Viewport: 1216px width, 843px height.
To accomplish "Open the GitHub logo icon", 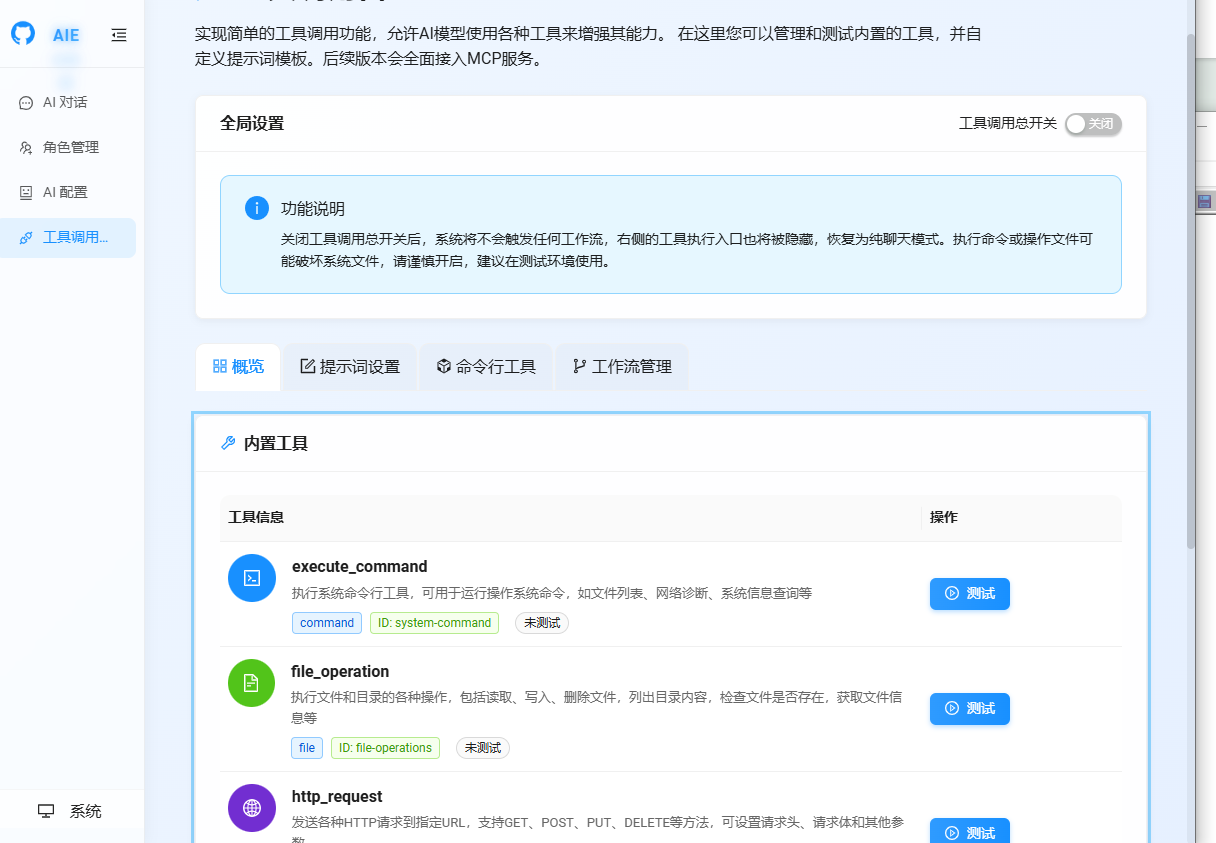I will click(23, 34).
